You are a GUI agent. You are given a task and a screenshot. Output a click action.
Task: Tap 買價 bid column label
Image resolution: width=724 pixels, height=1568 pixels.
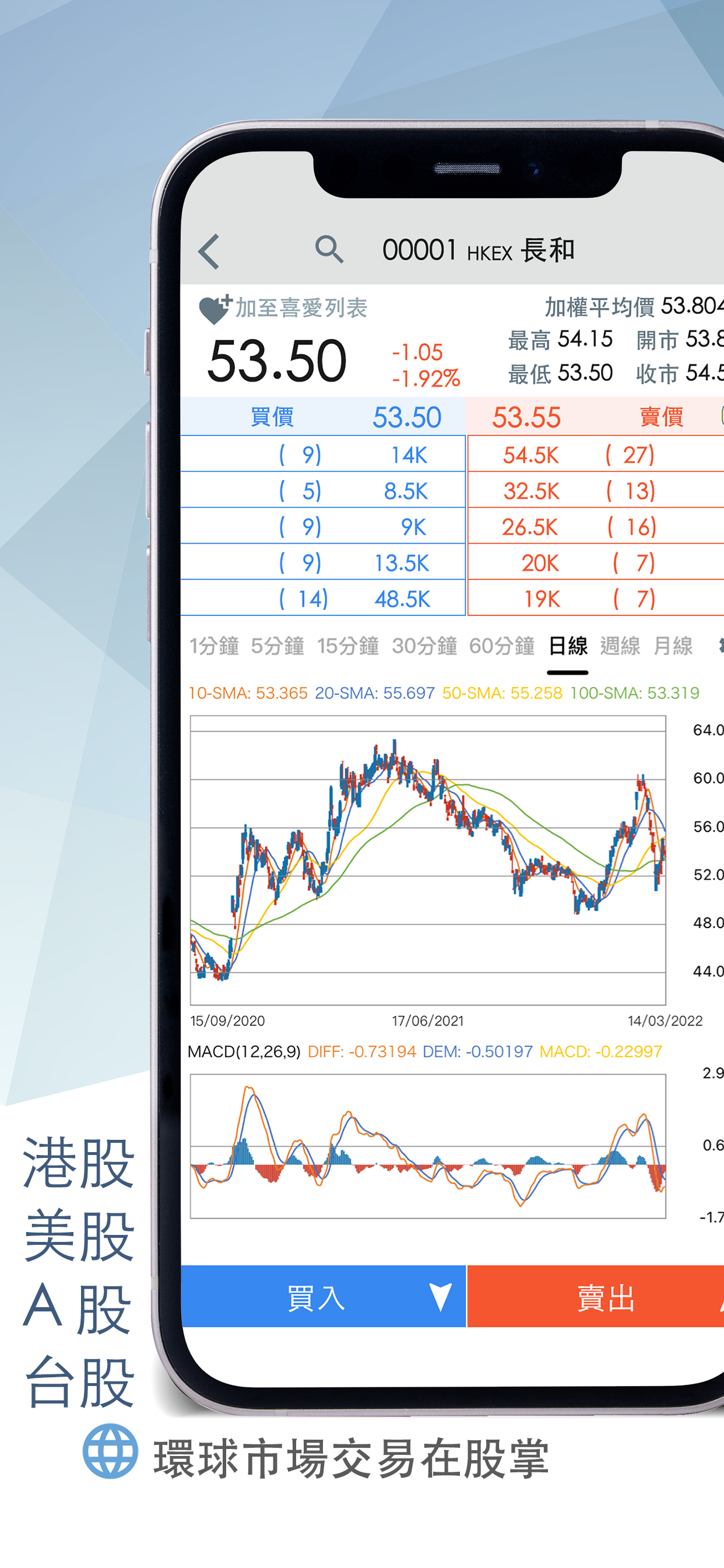pyautogui.click(x=272, y=418)
